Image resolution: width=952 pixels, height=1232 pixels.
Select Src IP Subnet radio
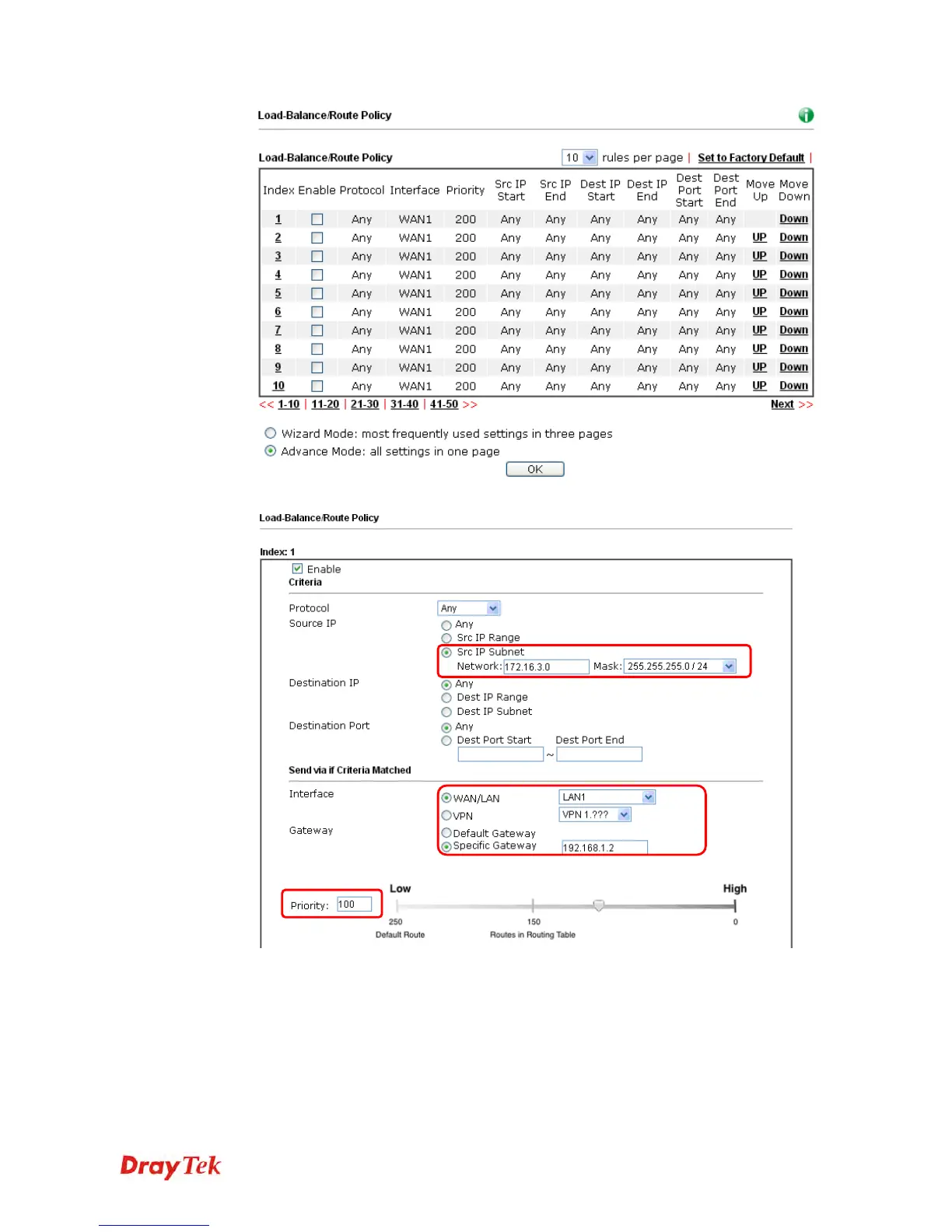coord(446,653)
